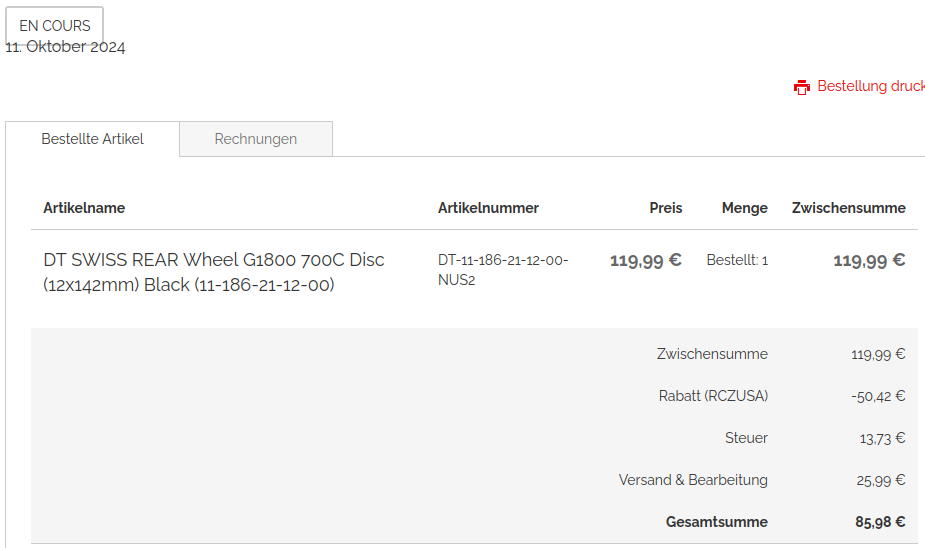Click the article number DT-11-186-21-12-00-NUS2
The height and width of the screenshot is (548, 925).
pyautogui.click(x=503, y=270)
